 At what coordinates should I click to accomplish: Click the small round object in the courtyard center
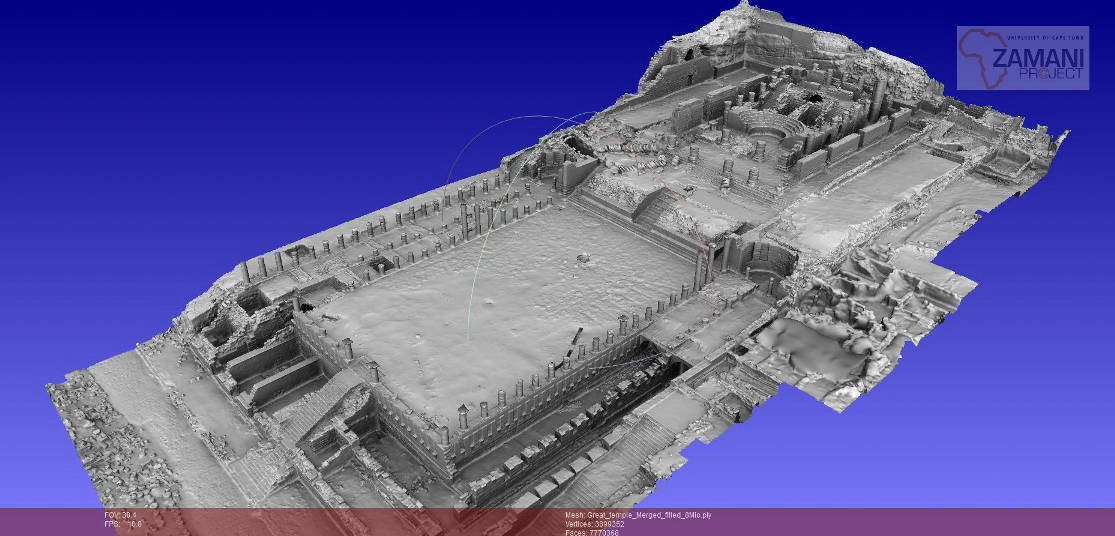tap(583, 259)
